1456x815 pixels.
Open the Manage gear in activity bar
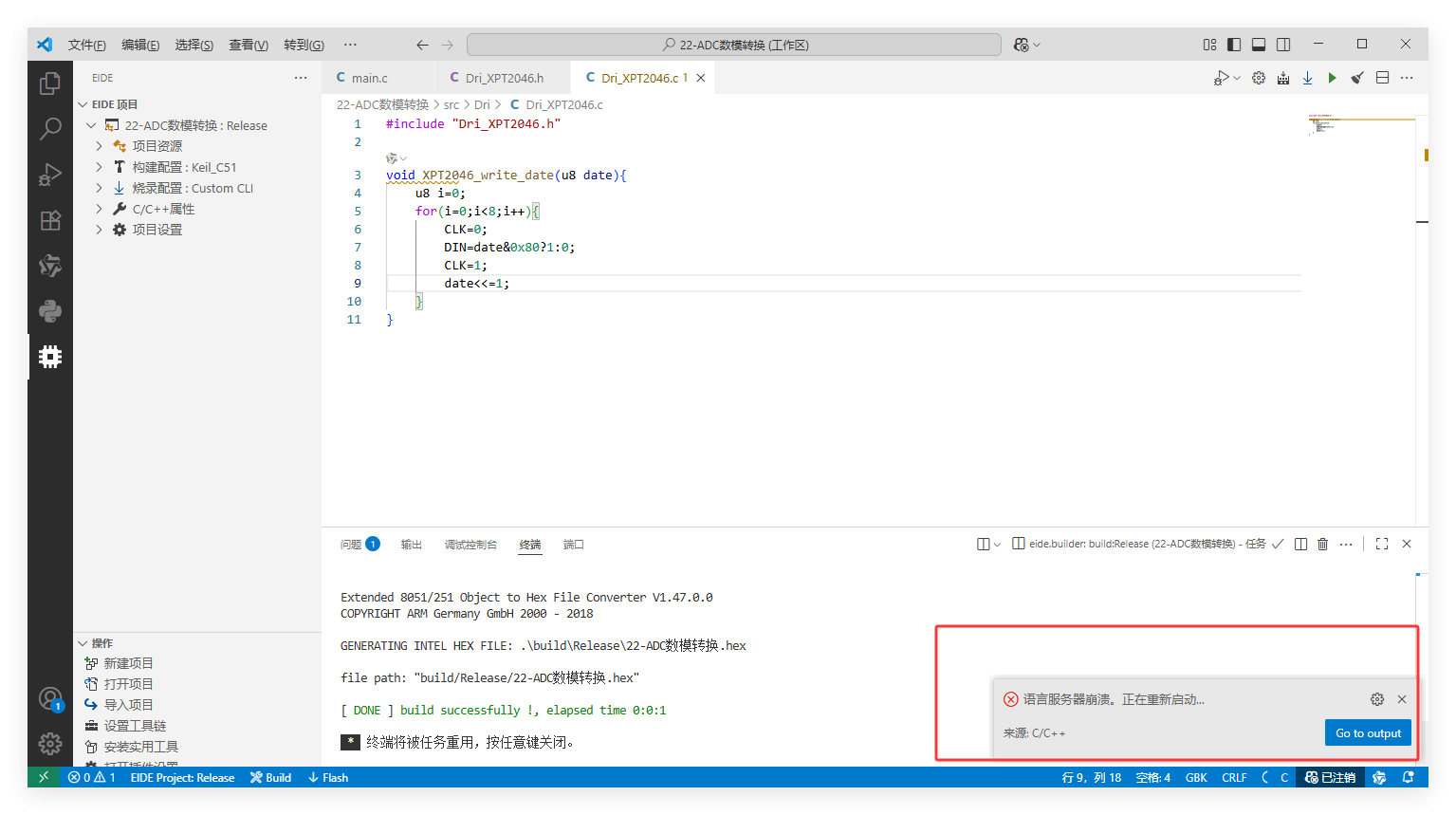(x=50, y=744)
